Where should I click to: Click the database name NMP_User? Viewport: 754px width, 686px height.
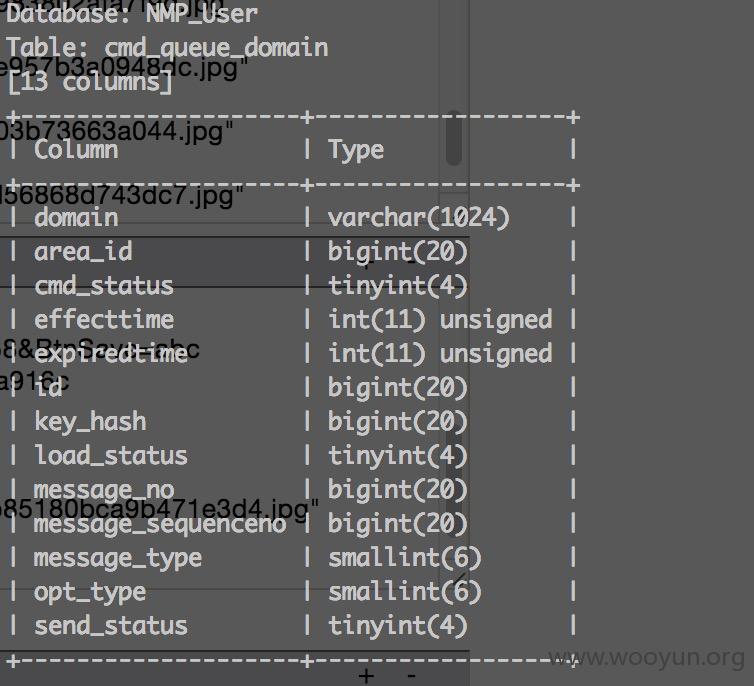click(x=201, y=14)
